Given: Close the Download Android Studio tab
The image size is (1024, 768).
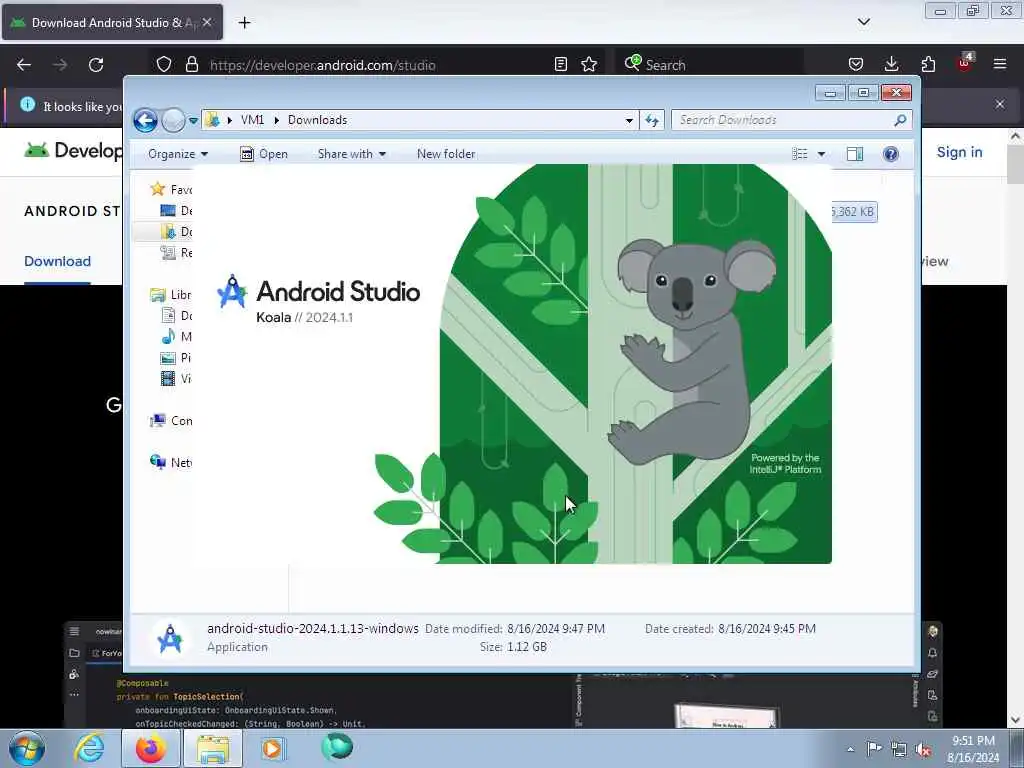Looking at the screenshot, I should 207,22.
